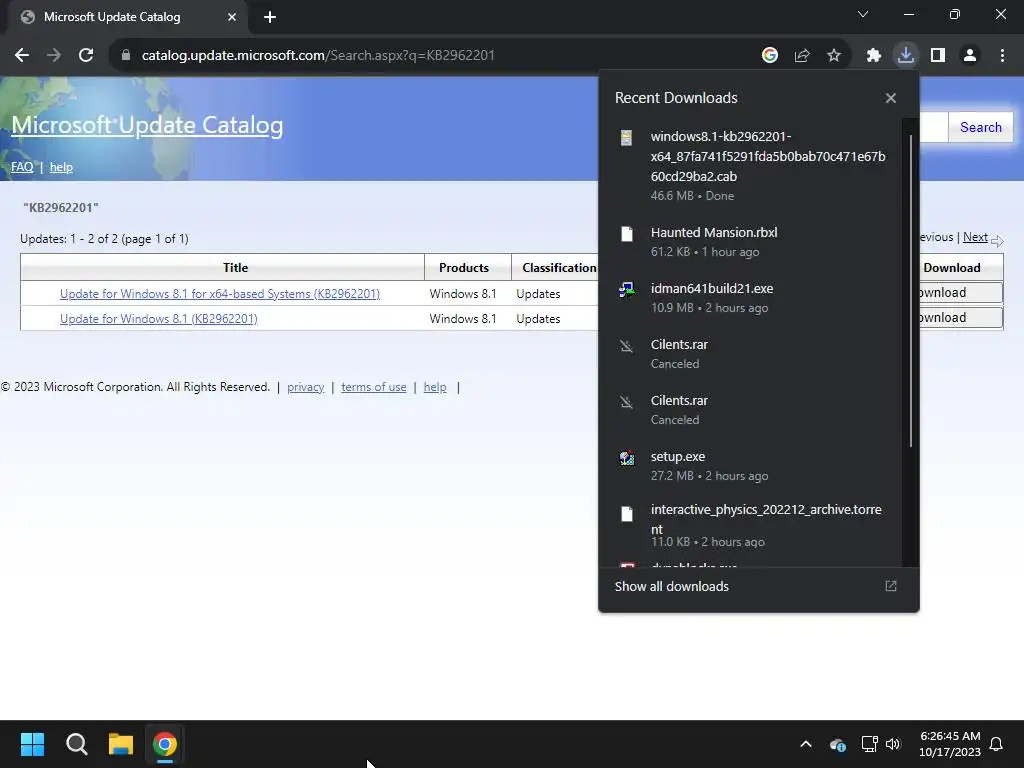
Task: Click the Chrome taskbar icon
Action: point(165,744)
